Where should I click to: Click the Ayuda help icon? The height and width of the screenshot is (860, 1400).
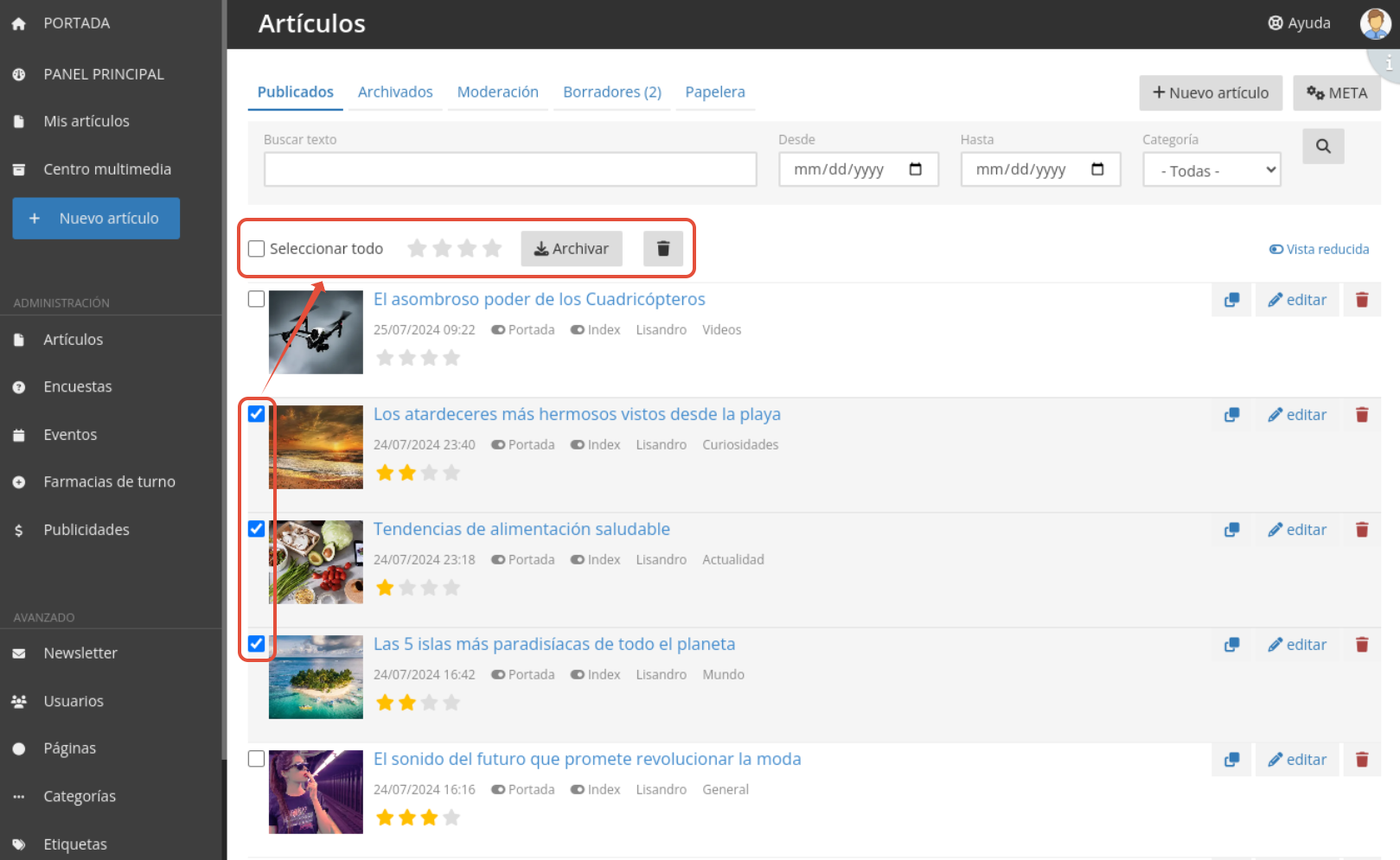[x=1275, y=23]
